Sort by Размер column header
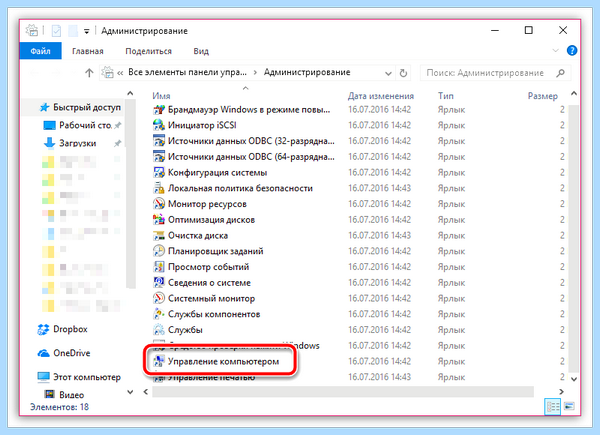 543,96
